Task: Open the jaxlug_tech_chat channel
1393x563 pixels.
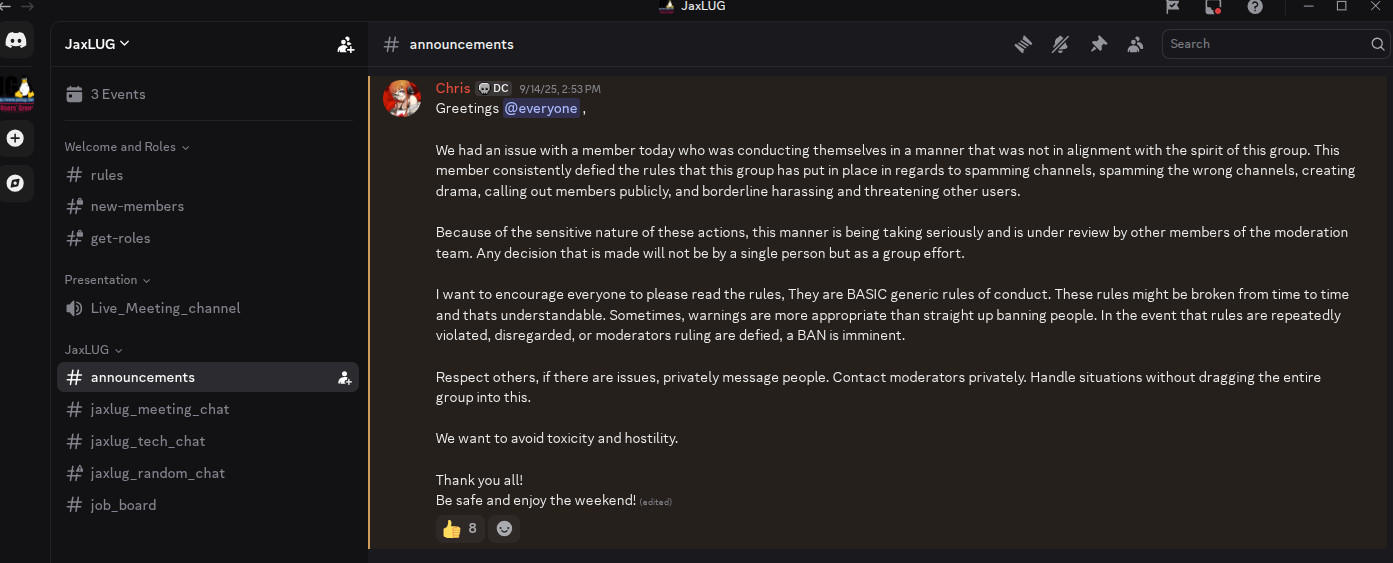Action: point(147,441)
